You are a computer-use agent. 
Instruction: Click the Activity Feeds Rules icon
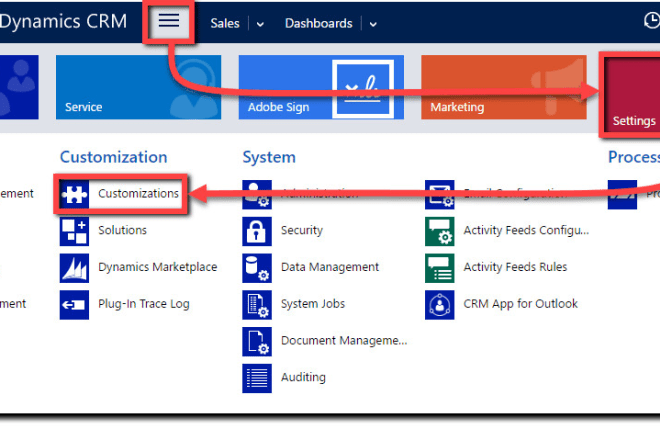point(439,268)
